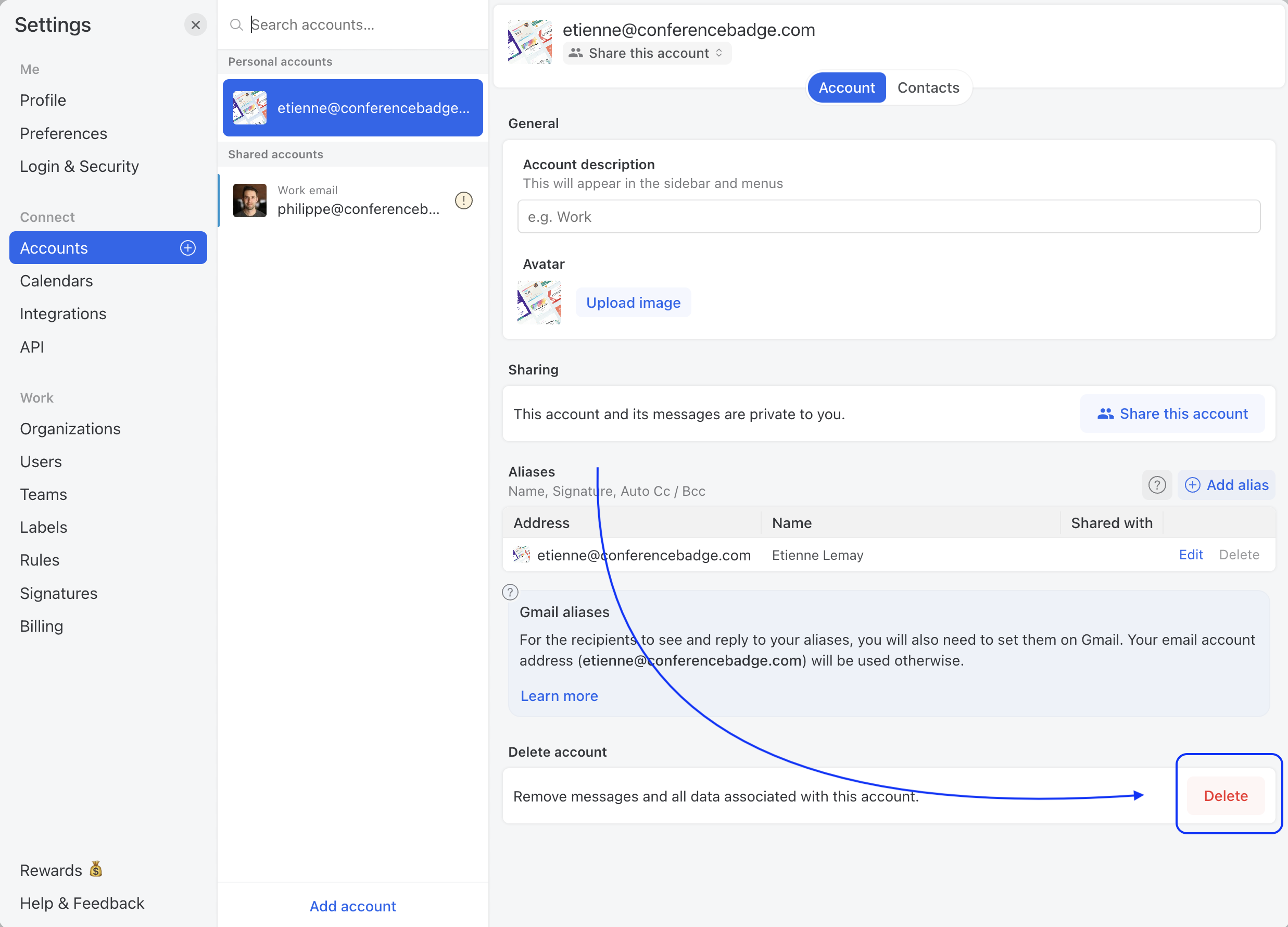Click the question mark above Gmail aliases
The image size is (1288, 927).
tap(510, 593)
